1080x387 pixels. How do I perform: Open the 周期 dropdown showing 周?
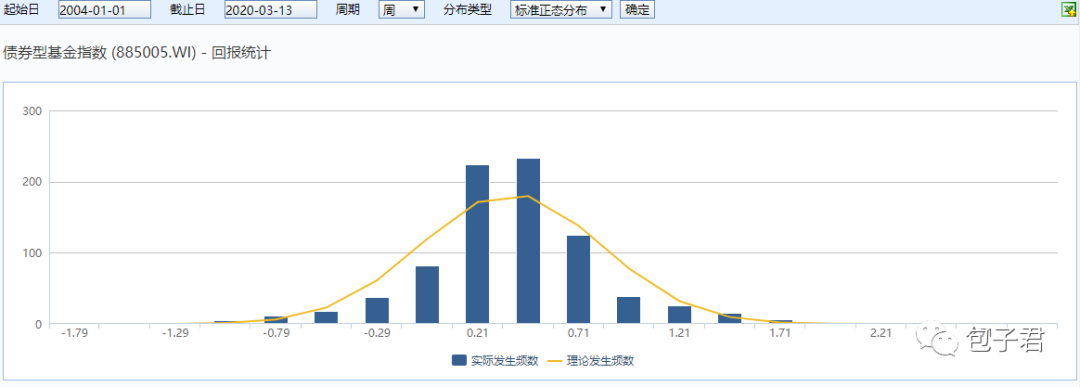[x=402, y=10]
